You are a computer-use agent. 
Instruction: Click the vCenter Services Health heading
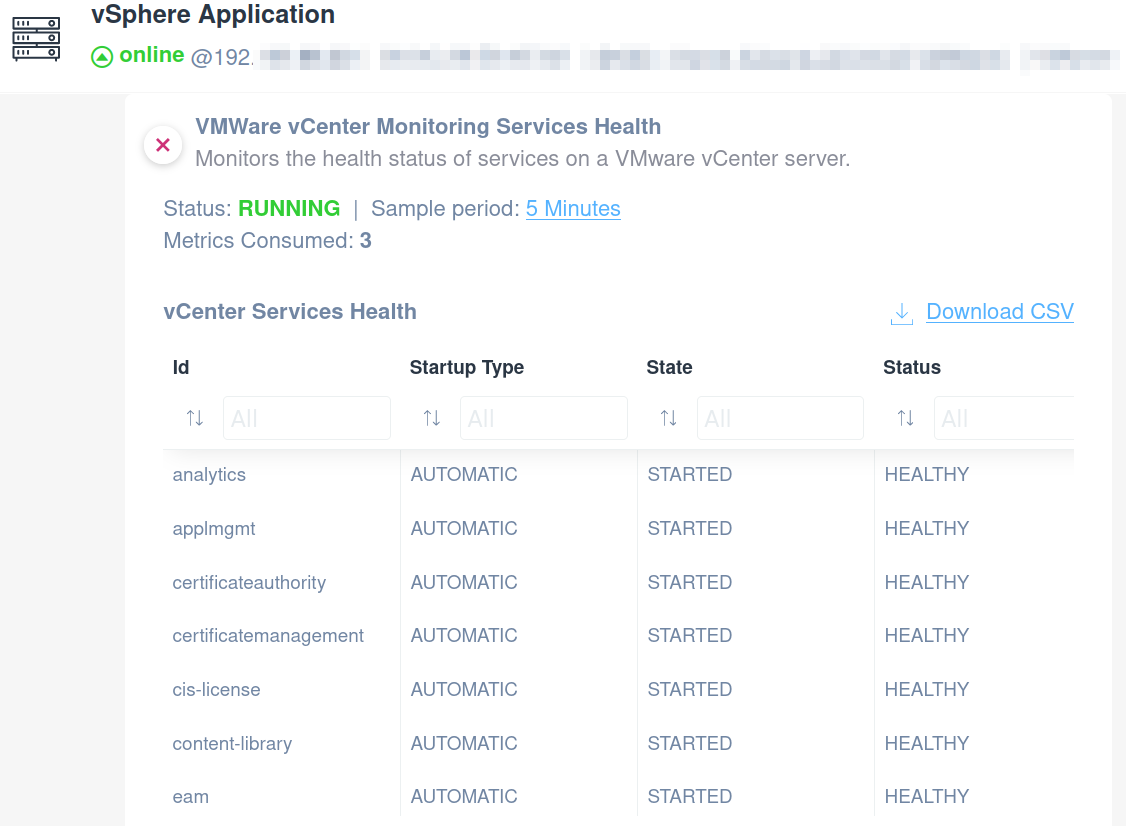[290, 312]
